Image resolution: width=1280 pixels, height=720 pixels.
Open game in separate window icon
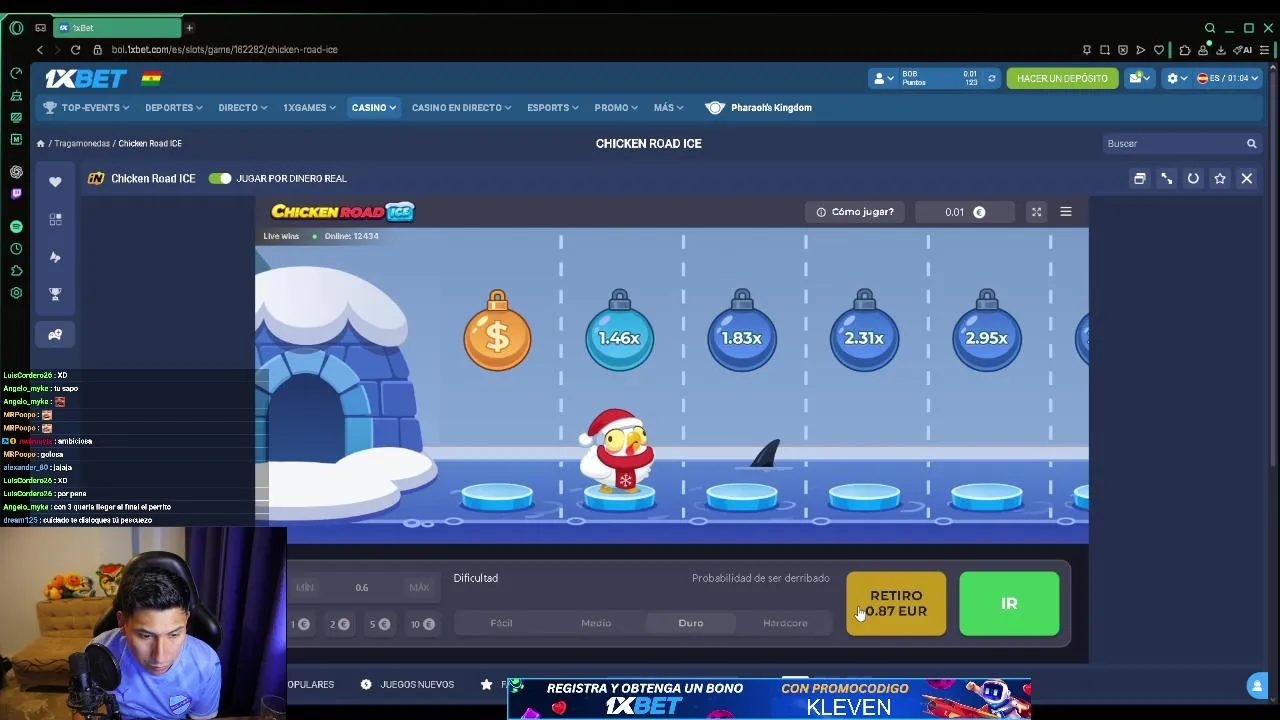pos(1139,178)
